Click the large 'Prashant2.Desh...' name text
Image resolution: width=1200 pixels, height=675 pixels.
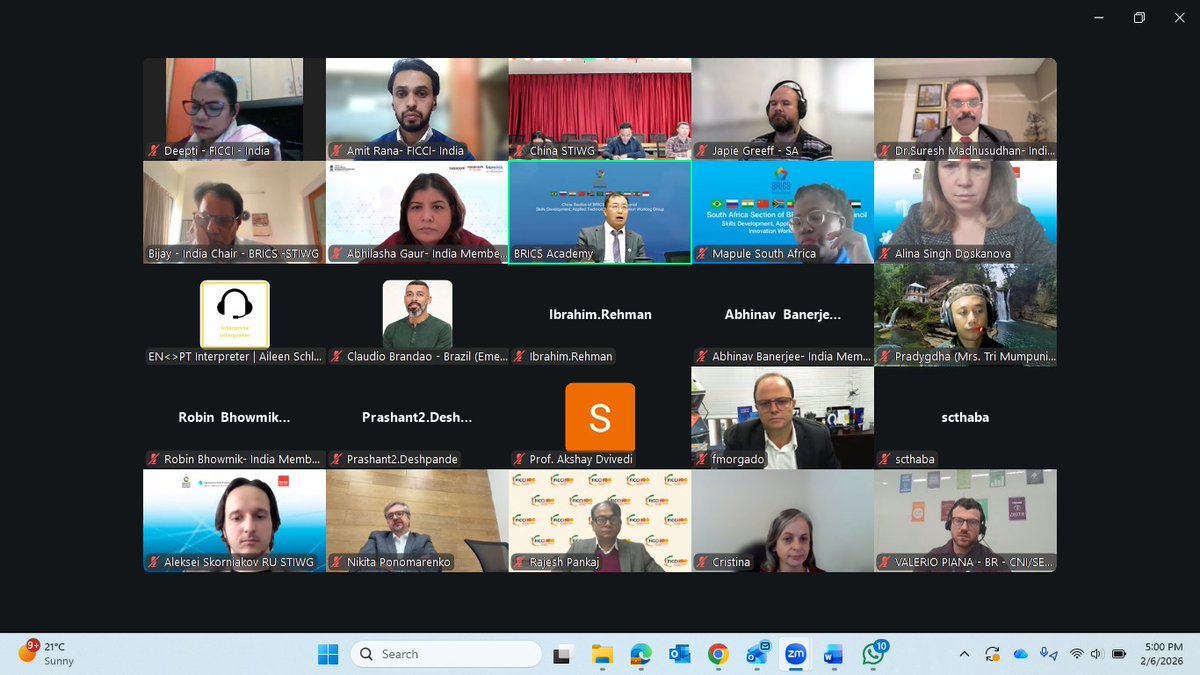click(x=417, y=417)
